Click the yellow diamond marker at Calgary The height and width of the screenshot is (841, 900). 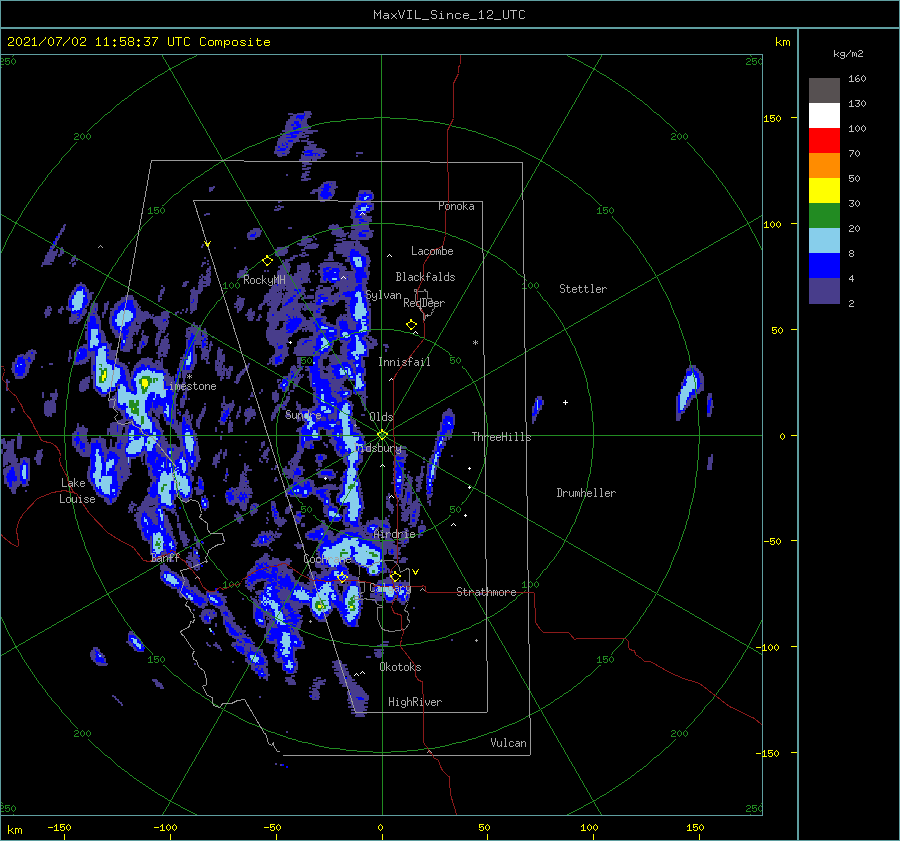click(395, 576)
